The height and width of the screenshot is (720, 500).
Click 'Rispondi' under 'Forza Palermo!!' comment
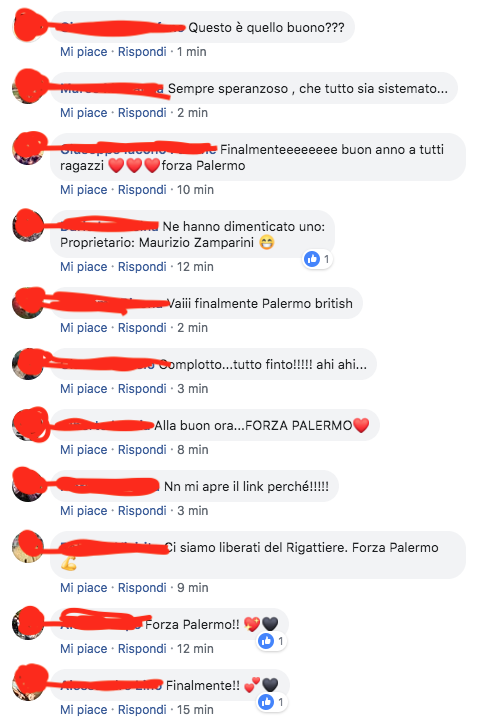tap(142, 649)
